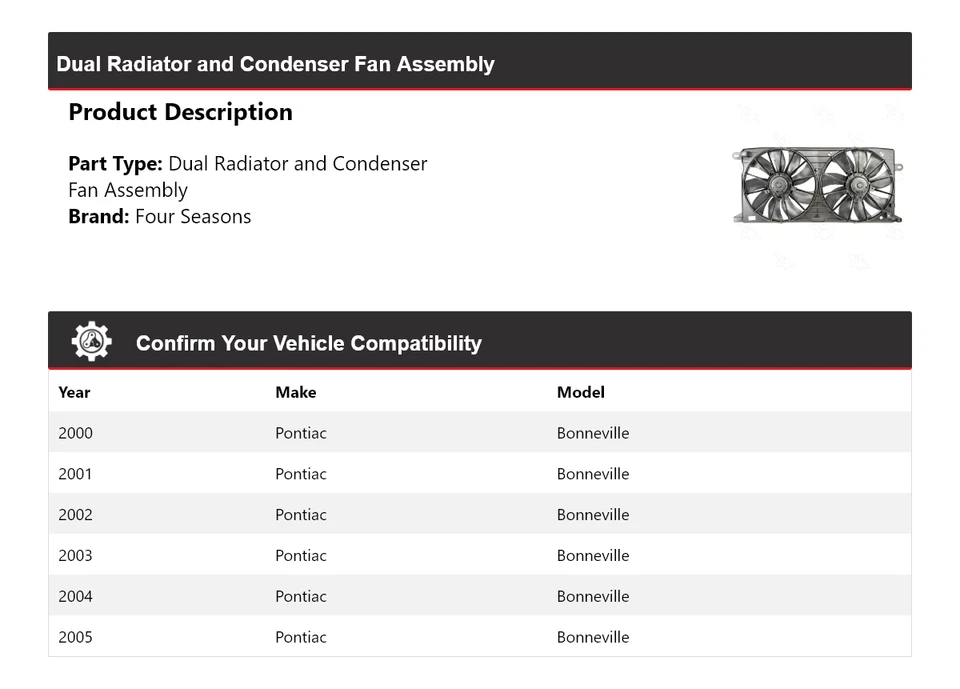960x689 pixels.
Task: Click the Product Description heading
Action: click(x=180, y=112)
